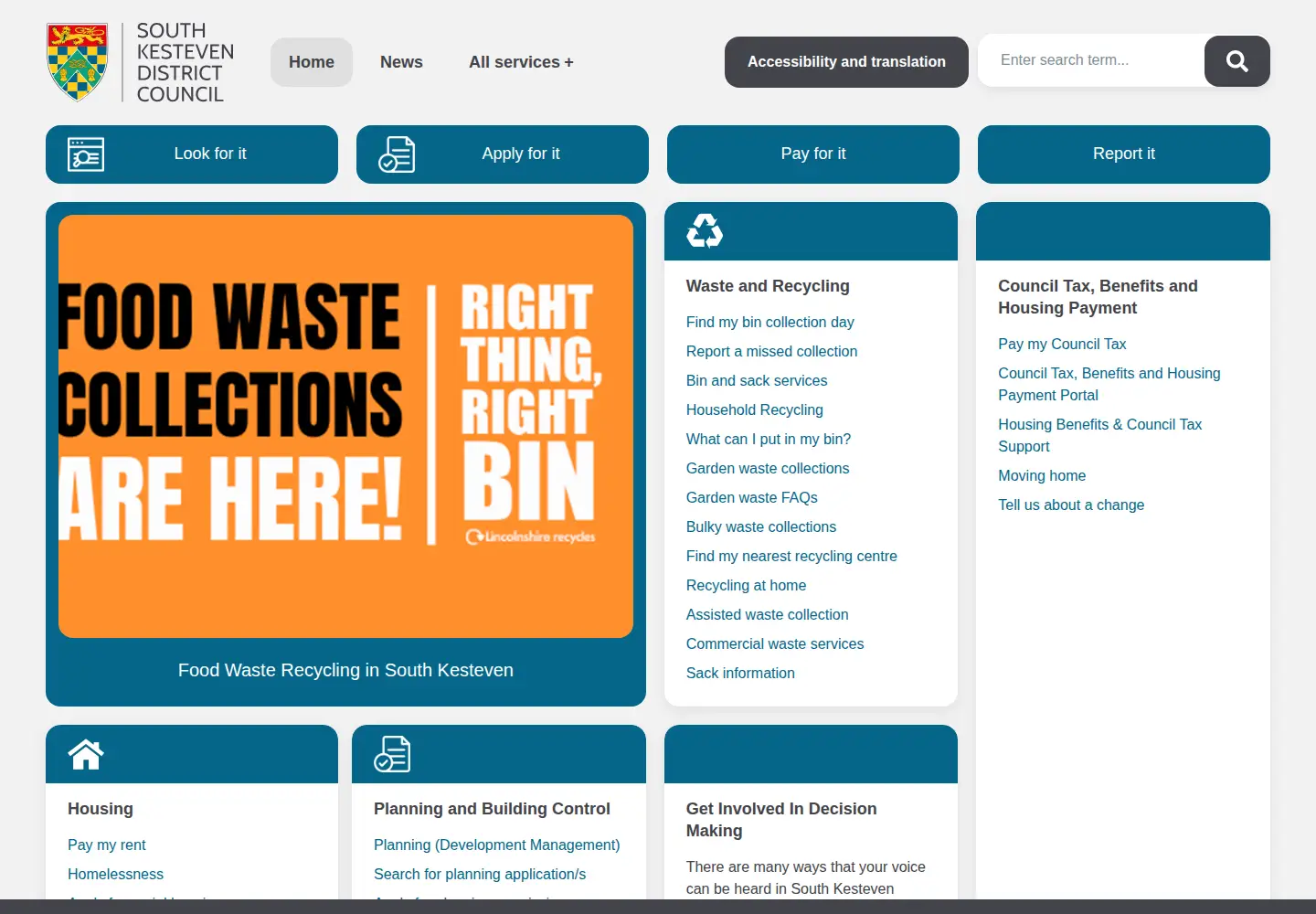The image size is (1316, 914).
Task: Open Moving home link
Action: [1042, 475]
